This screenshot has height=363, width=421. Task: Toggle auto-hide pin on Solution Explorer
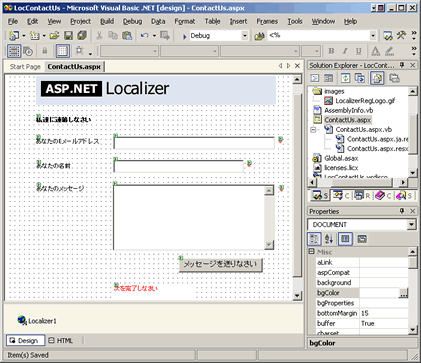click(x=402, y=65)
